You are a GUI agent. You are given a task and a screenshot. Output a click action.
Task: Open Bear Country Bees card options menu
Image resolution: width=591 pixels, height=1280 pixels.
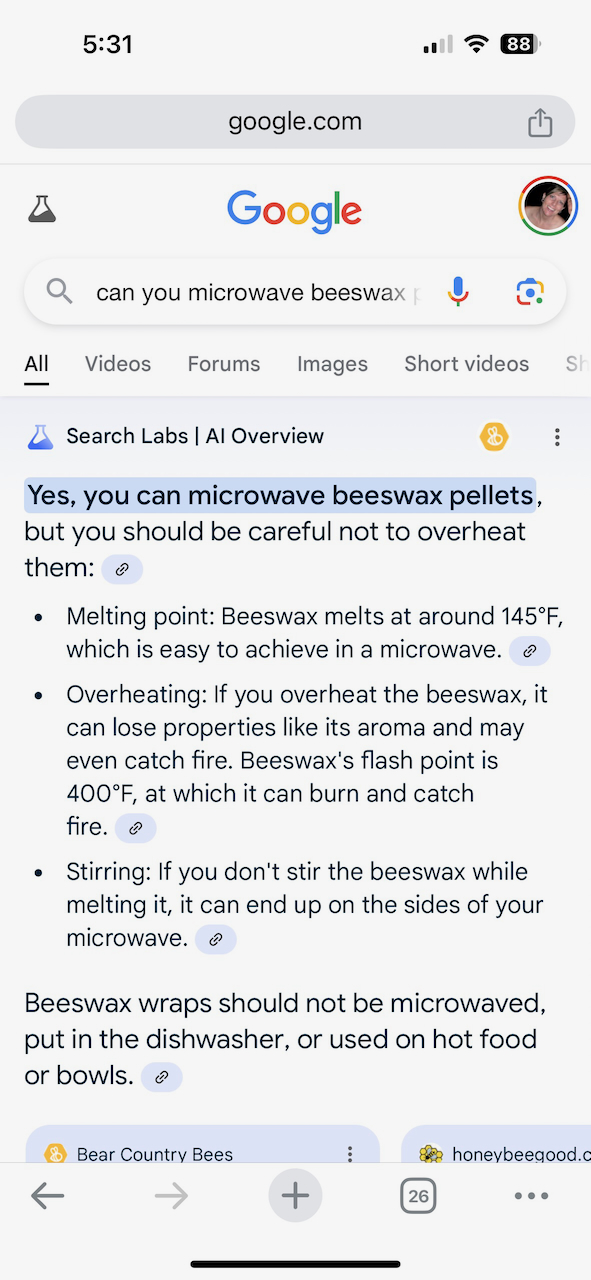(x=350, y=1154)
